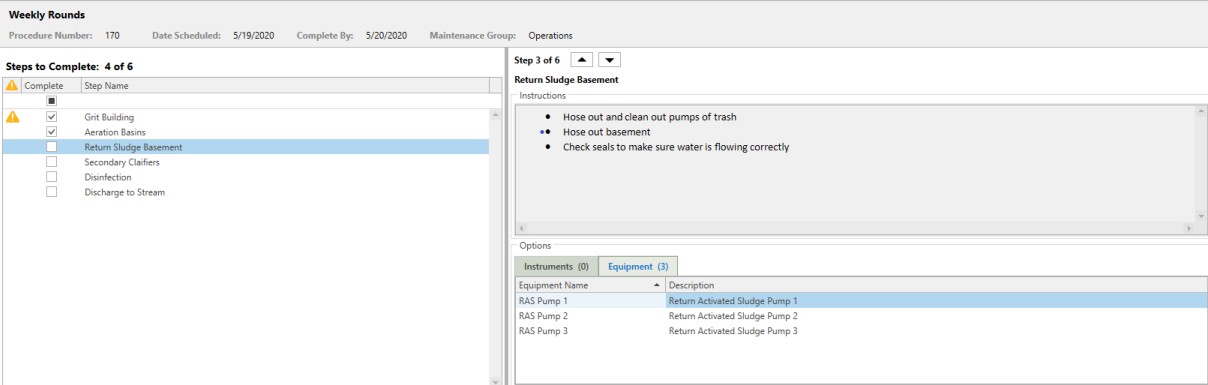Image resolution: width=1208 pixels, height=385 pixels.
Task: Select the RAS Pump 2 equipment row
Action: click(860, 315)
